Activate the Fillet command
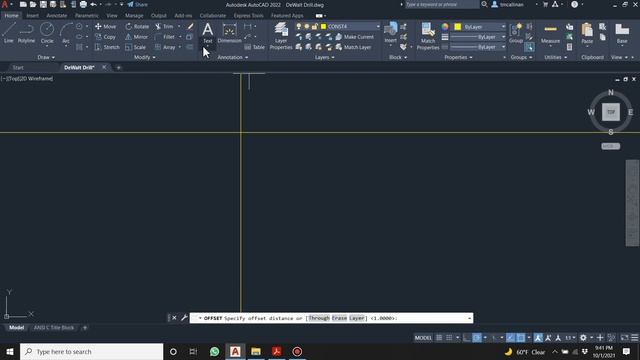 (165, 37)
